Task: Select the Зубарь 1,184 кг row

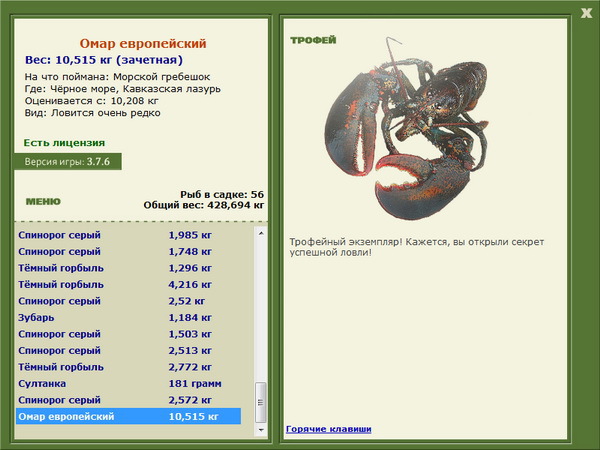Action: click(x=129, y=317)
